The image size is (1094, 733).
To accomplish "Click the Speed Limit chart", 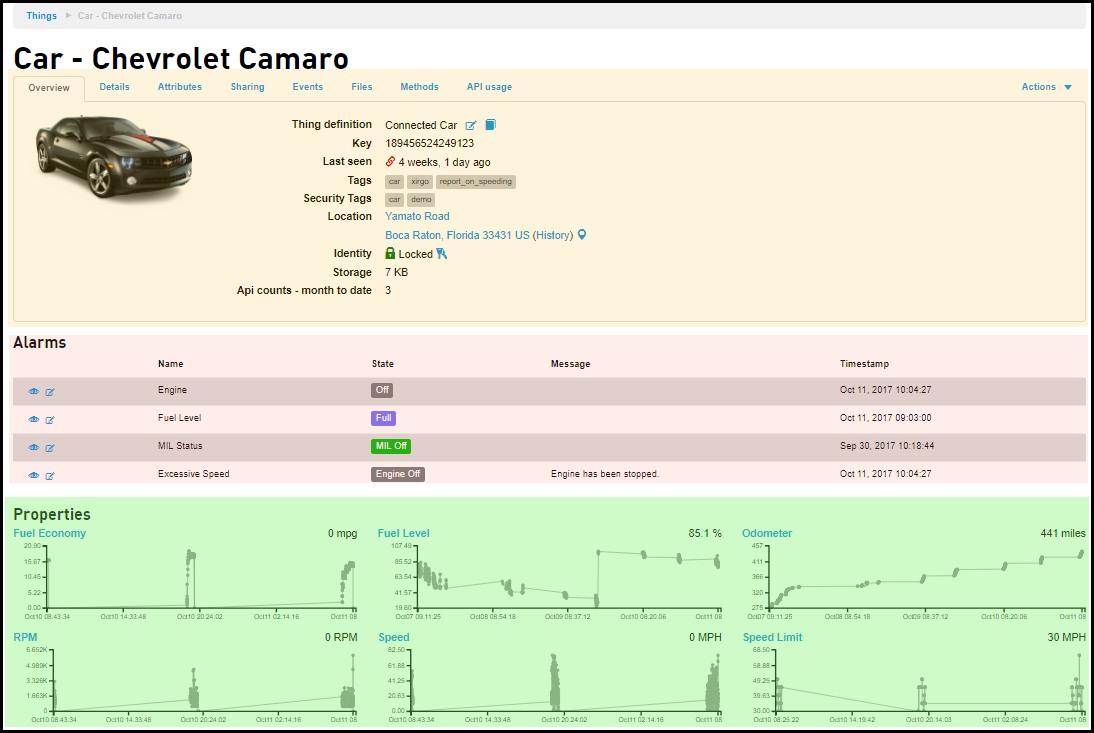I will 918,685.
